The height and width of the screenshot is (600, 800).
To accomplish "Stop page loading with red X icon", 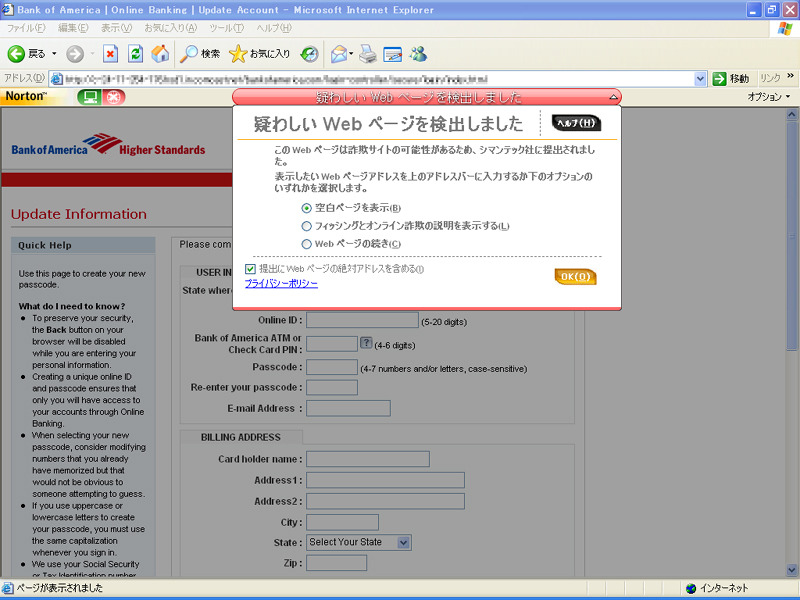I will click(x=110, y=54).
